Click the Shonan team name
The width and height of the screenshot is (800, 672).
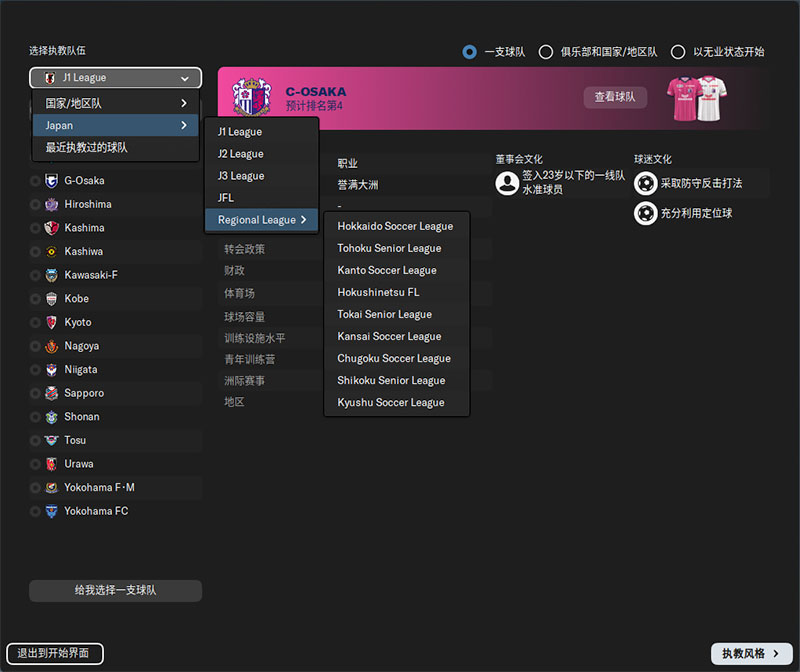tap(82, 417)
